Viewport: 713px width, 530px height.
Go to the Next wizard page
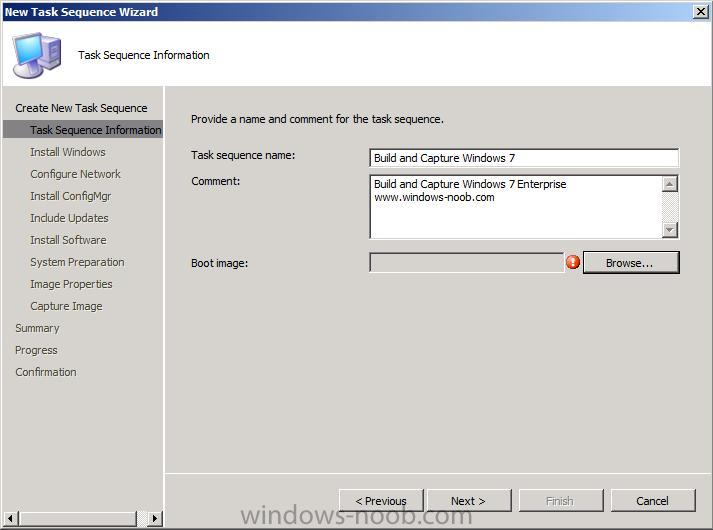pos(469,500)
